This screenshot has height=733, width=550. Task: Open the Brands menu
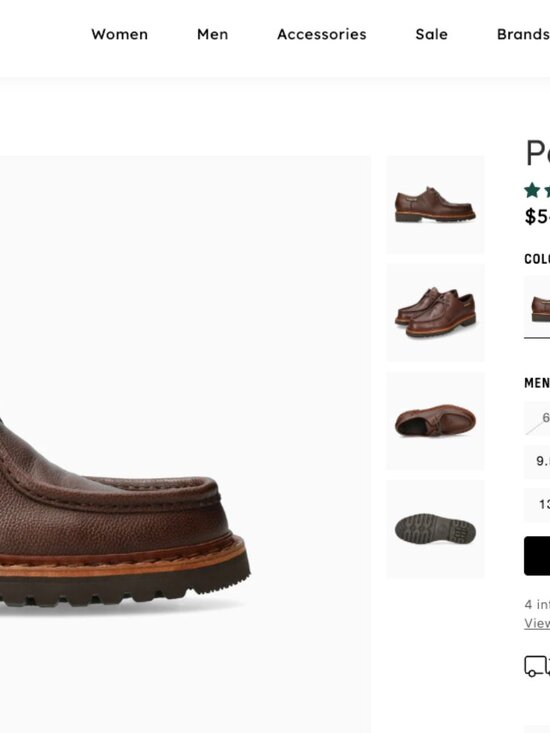pos(523,34)
